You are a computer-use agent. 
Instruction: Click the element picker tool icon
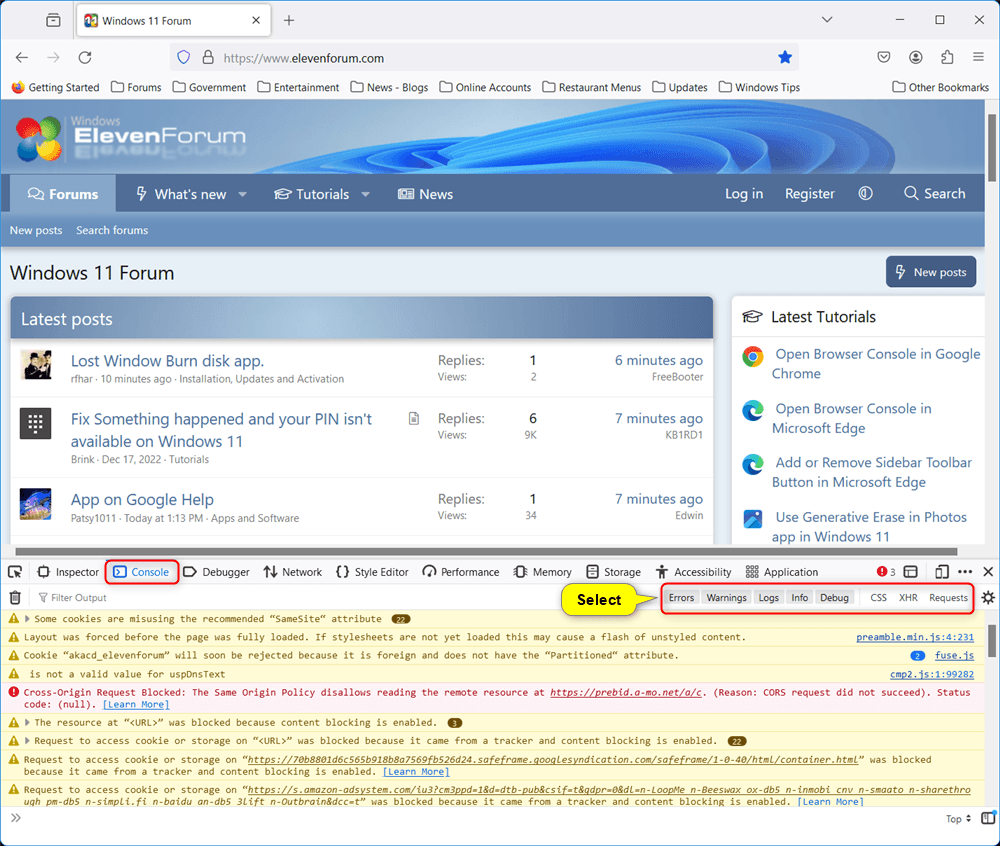coord(15,572)
